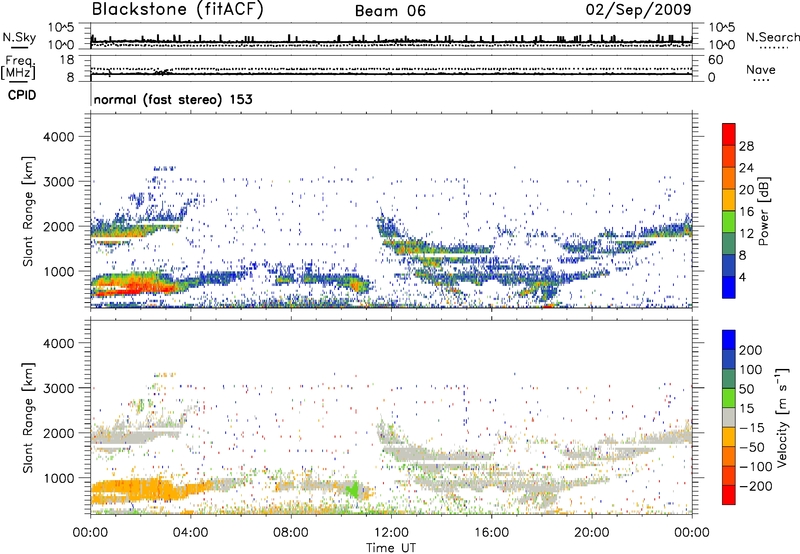The height and width of the screenshot is (554, 800).
Task: Click the N.Sky legend label
Action: tap(19, 37)
